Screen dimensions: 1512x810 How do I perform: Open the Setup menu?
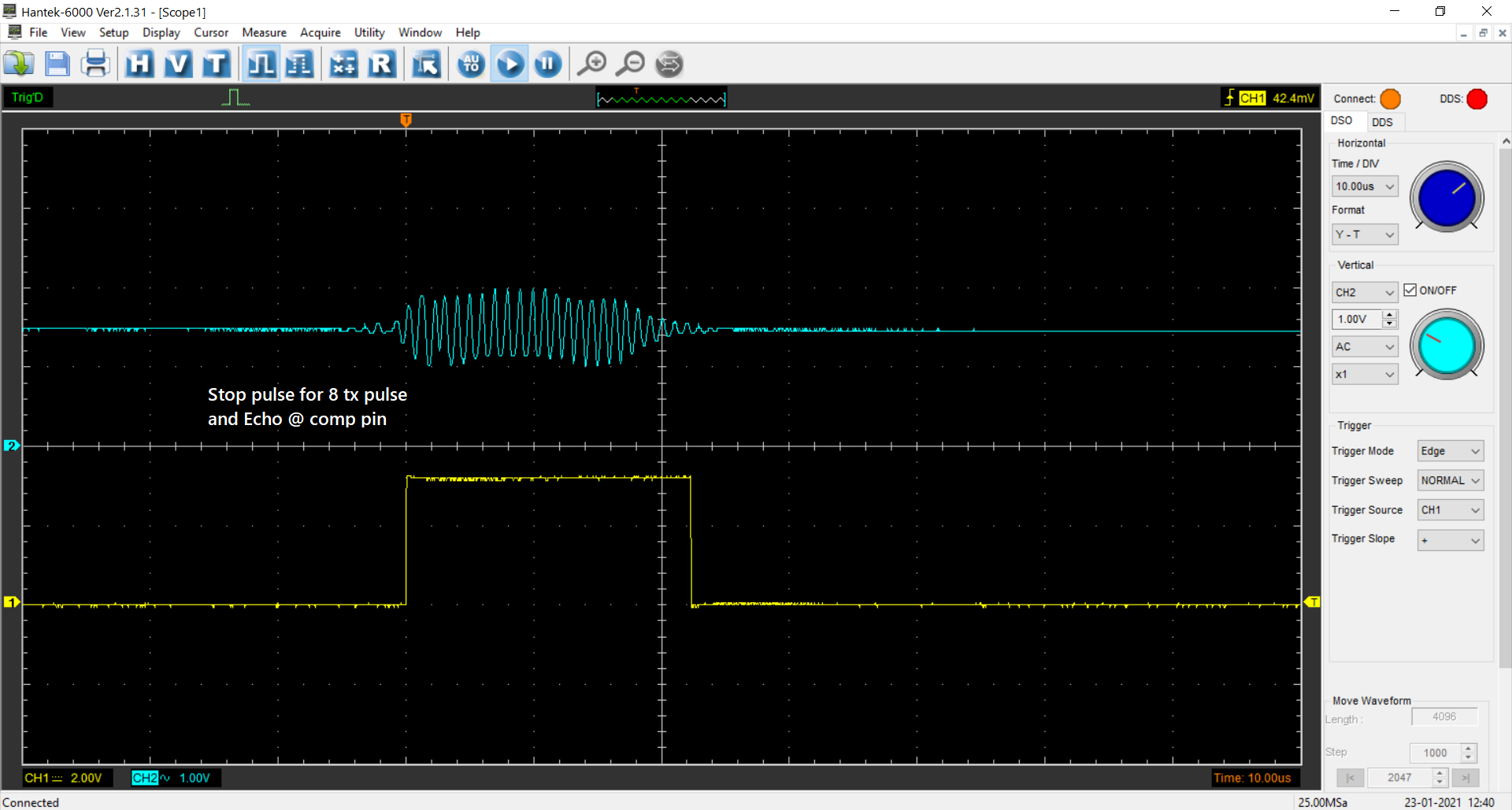tap(113, 32)
